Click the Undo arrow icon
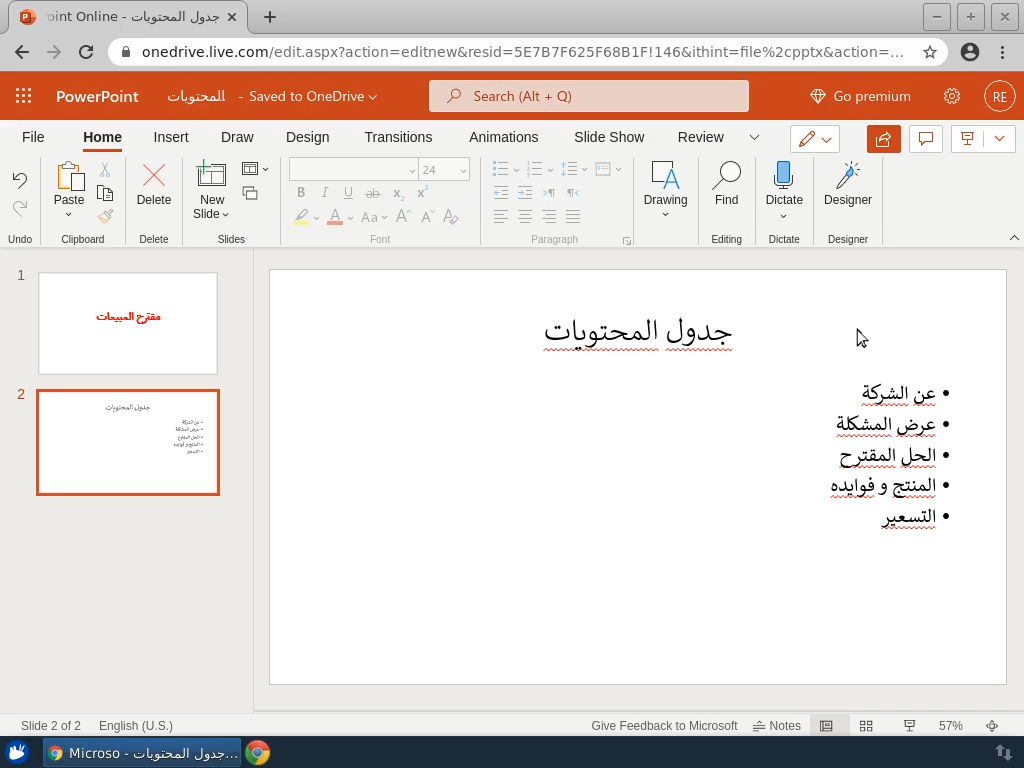 (x=20, y=180)
